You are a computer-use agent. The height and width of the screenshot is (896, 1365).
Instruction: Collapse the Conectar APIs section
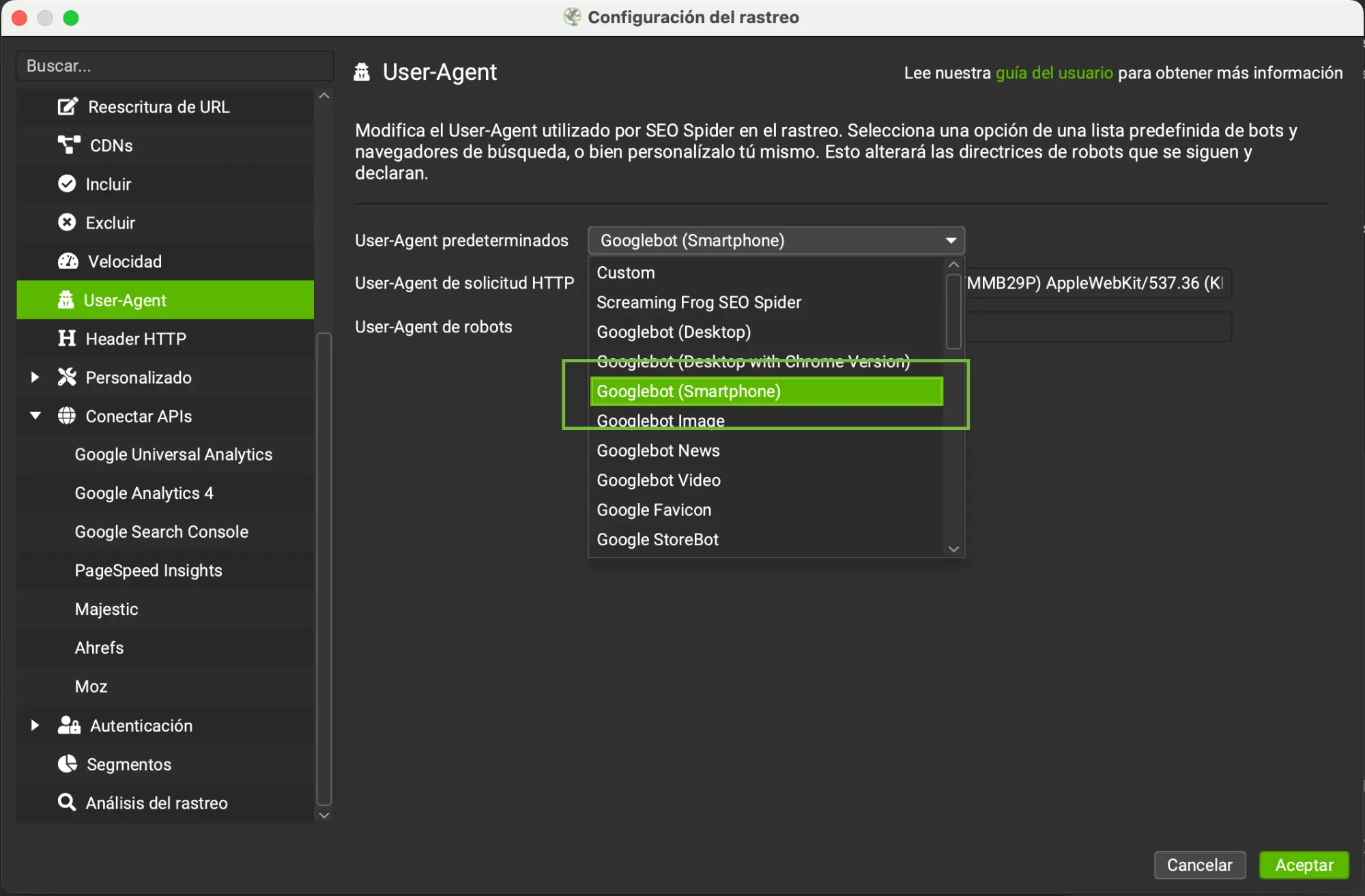[35, 416]
